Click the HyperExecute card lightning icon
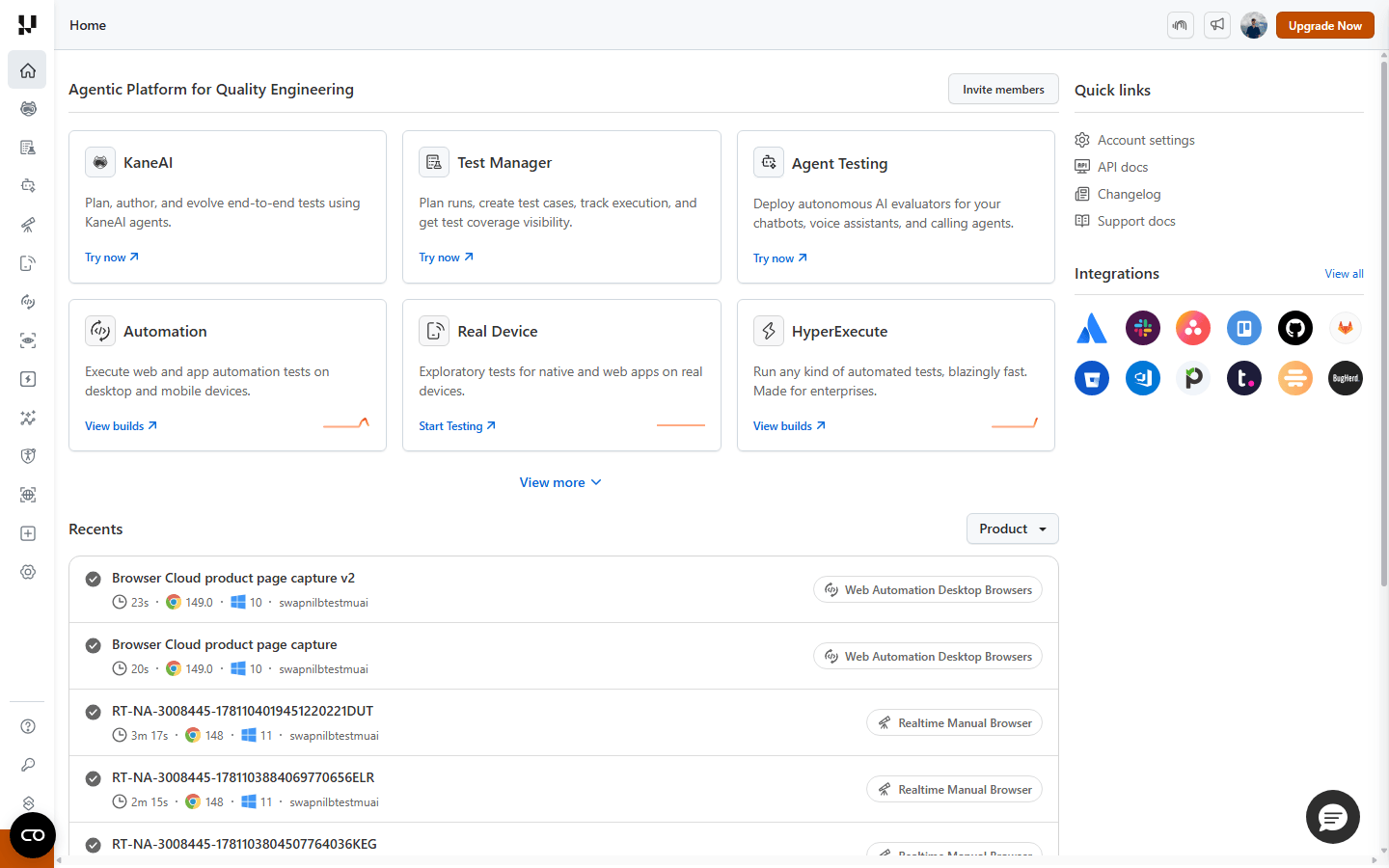 [769, 331]
